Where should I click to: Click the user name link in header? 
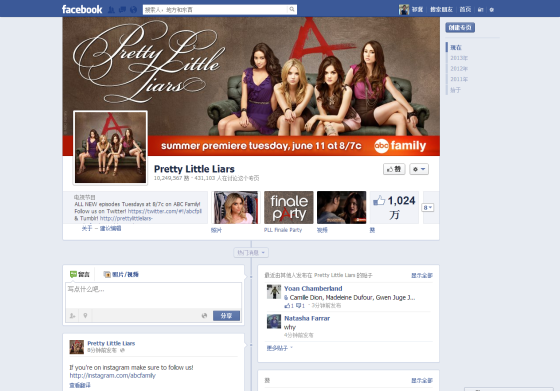(417, 10)
